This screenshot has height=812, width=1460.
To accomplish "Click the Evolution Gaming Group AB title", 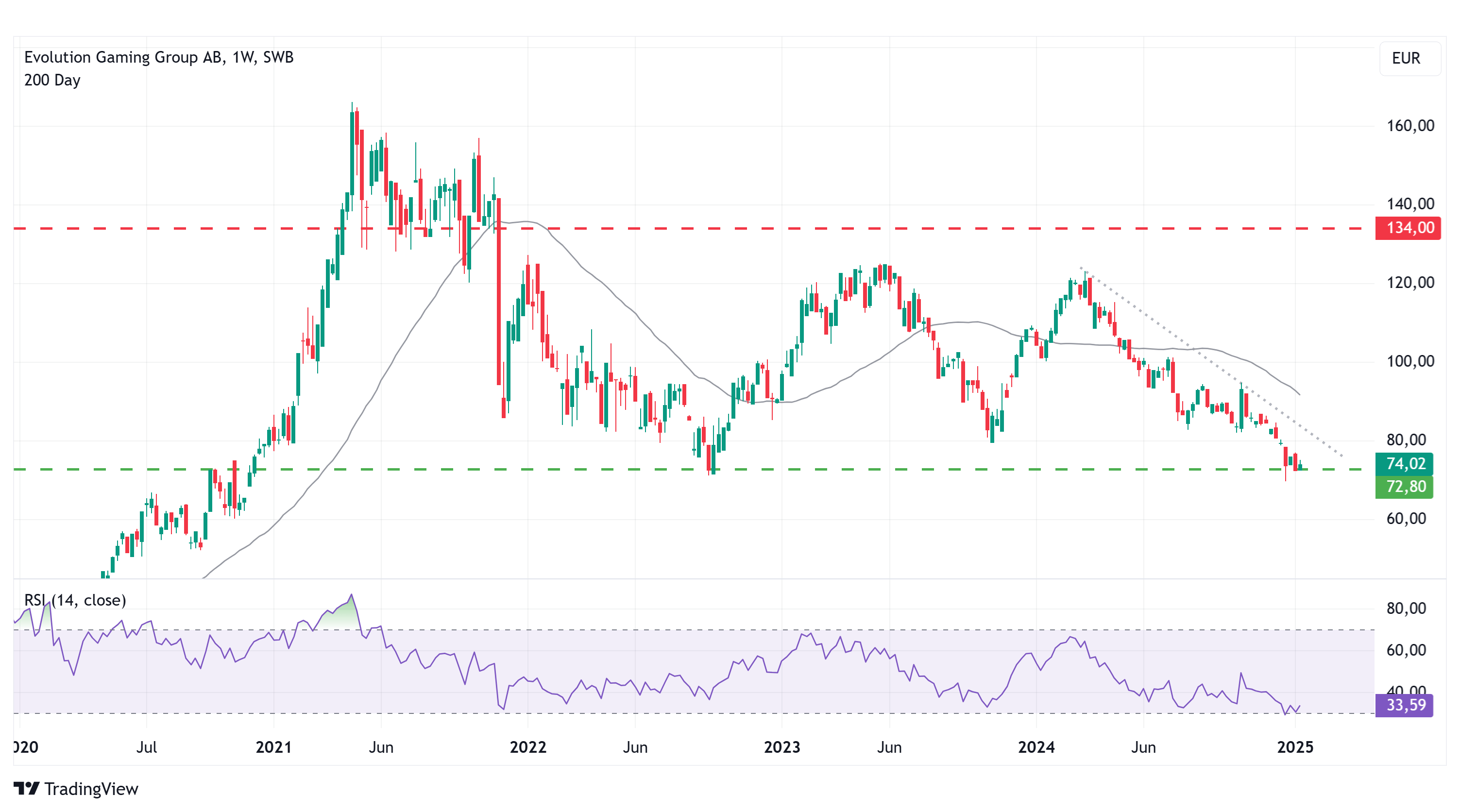I will (x=159, y=57).
